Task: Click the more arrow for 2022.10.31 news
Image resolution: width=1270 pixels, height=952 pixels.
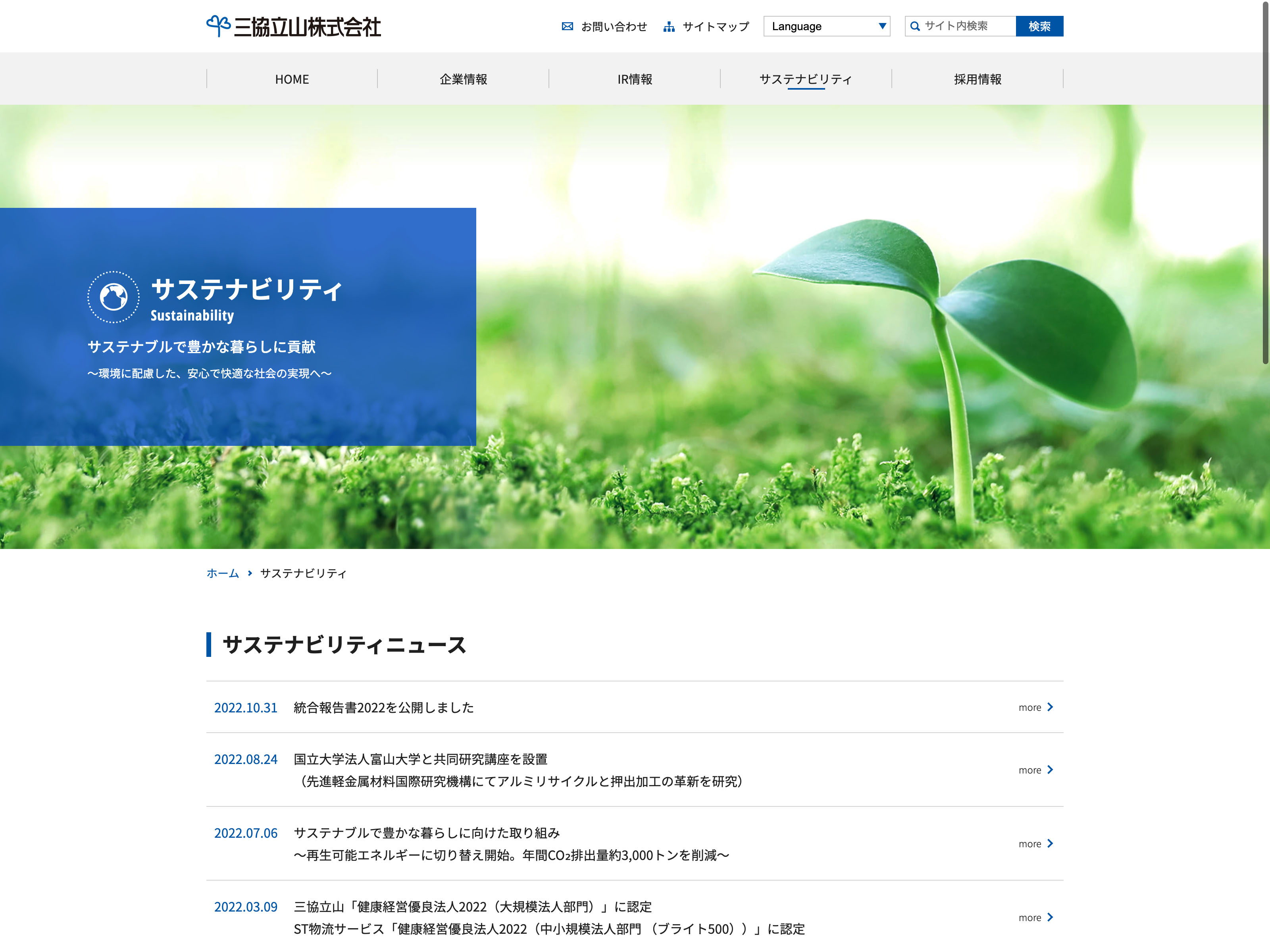Action: (x=1050, y=707)
